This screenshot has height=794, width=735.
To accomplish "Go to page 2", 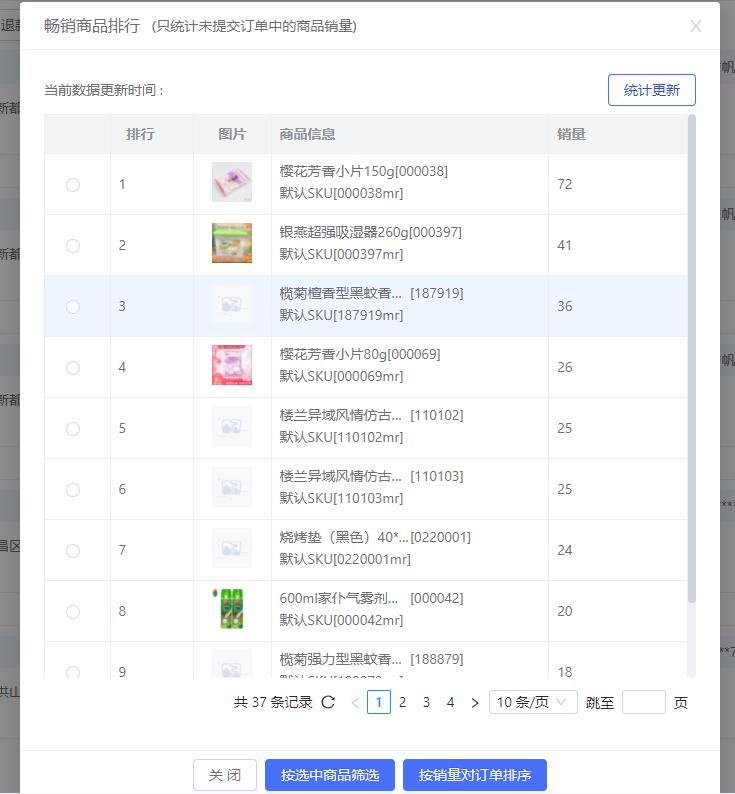I will [403, 702].
